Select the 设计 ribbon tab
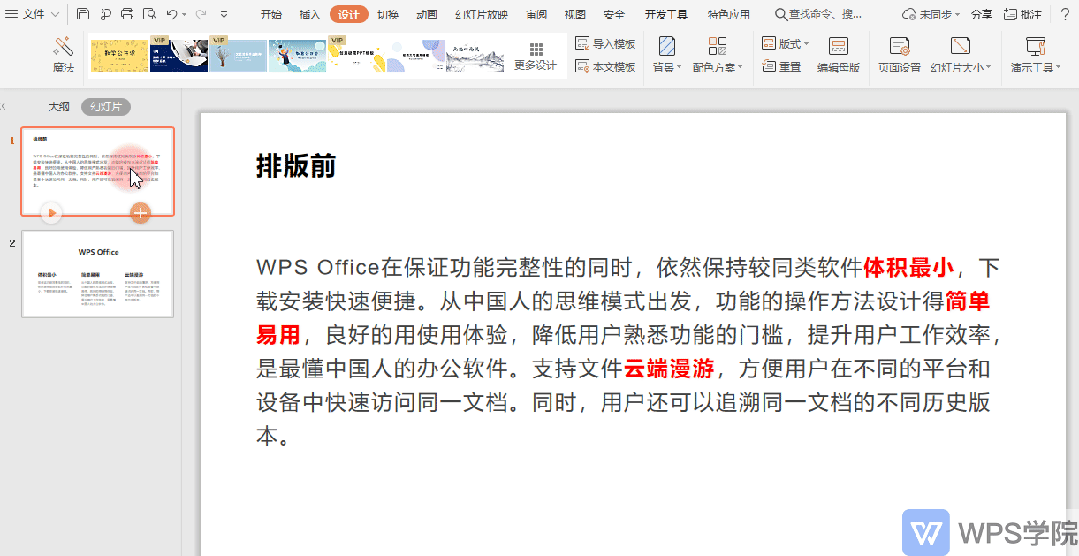The width and height of the screenshot is (1079, 556). pos(349,14)
